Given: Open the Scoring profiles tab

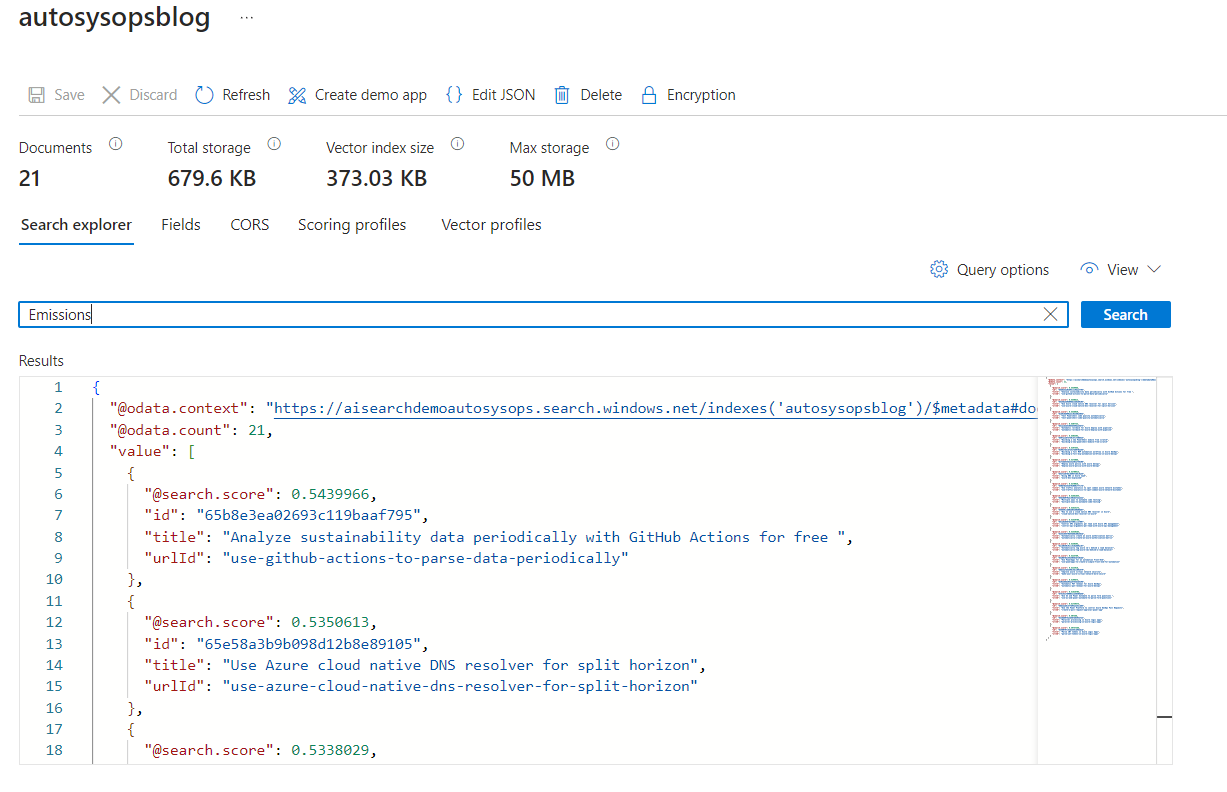Looking at the screenshot, I should [351, 225].
